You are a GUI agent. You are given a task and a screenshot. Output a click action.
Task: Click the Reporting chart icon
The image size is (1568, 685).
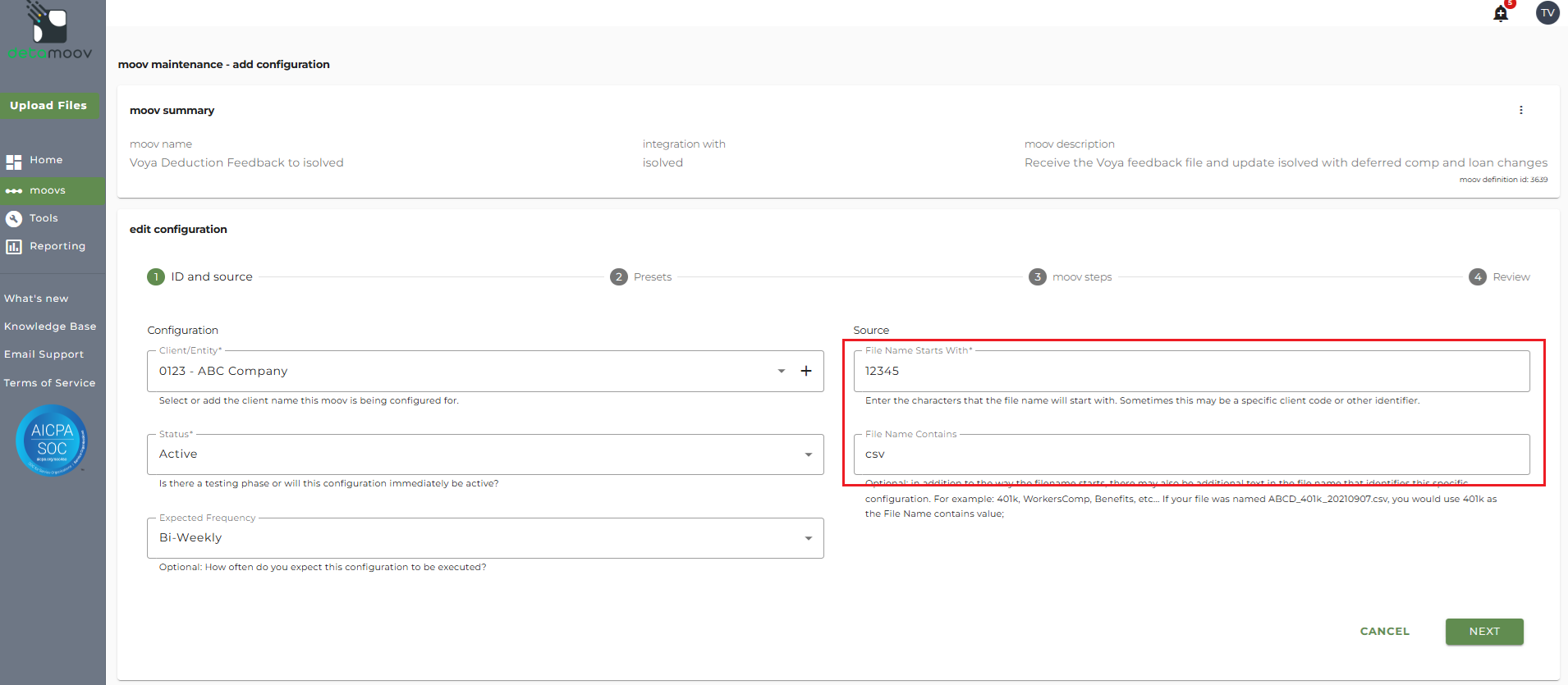(14, 246)
